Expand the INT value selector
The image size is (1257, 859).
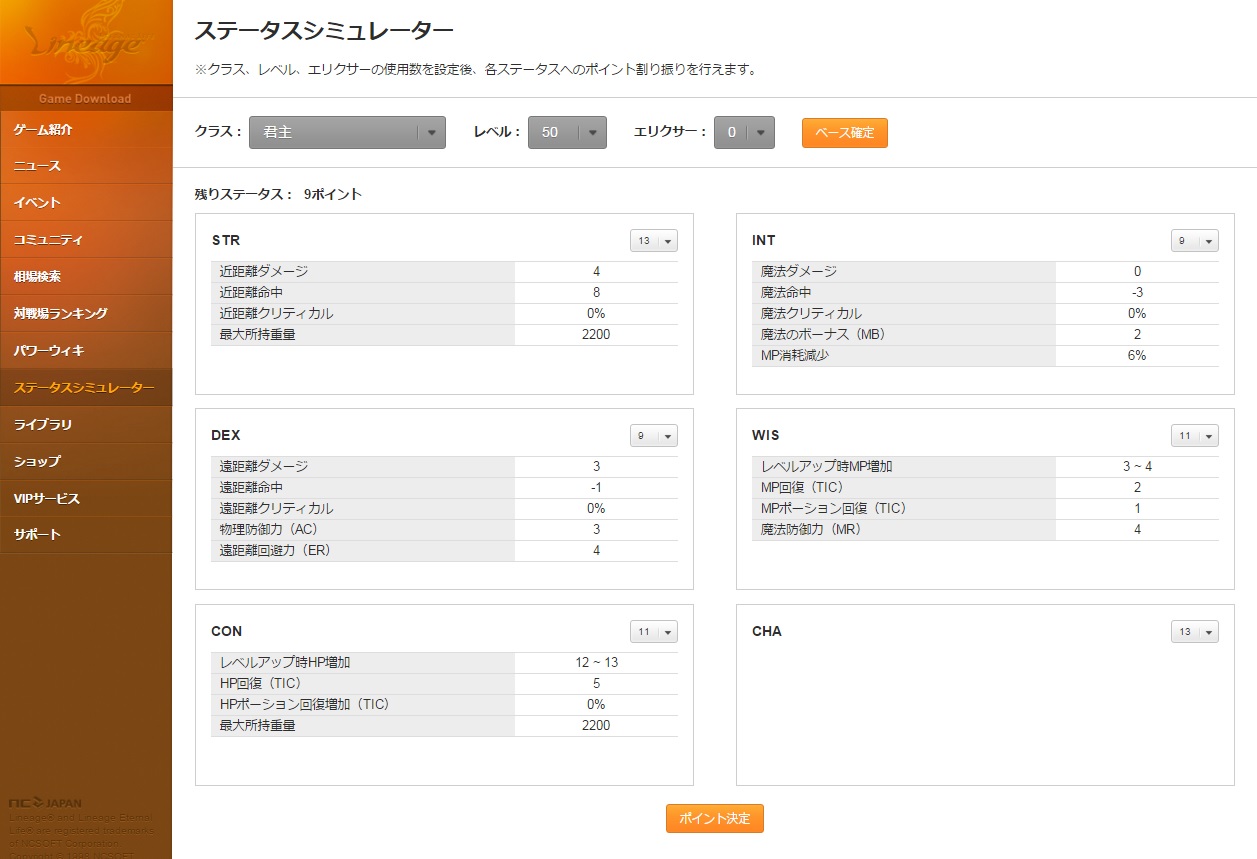tap(1194, 241)
